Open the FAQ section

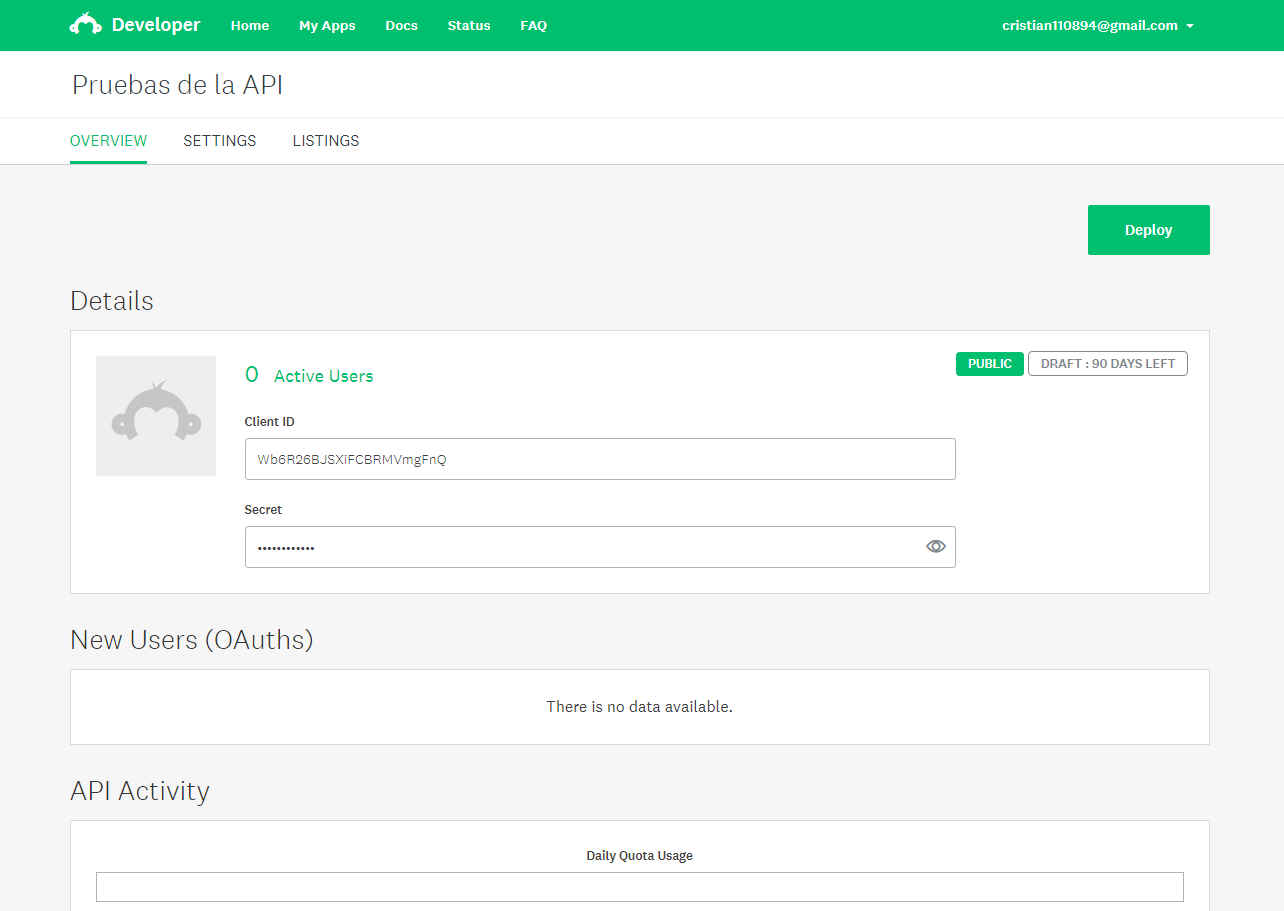click(533, 25)
